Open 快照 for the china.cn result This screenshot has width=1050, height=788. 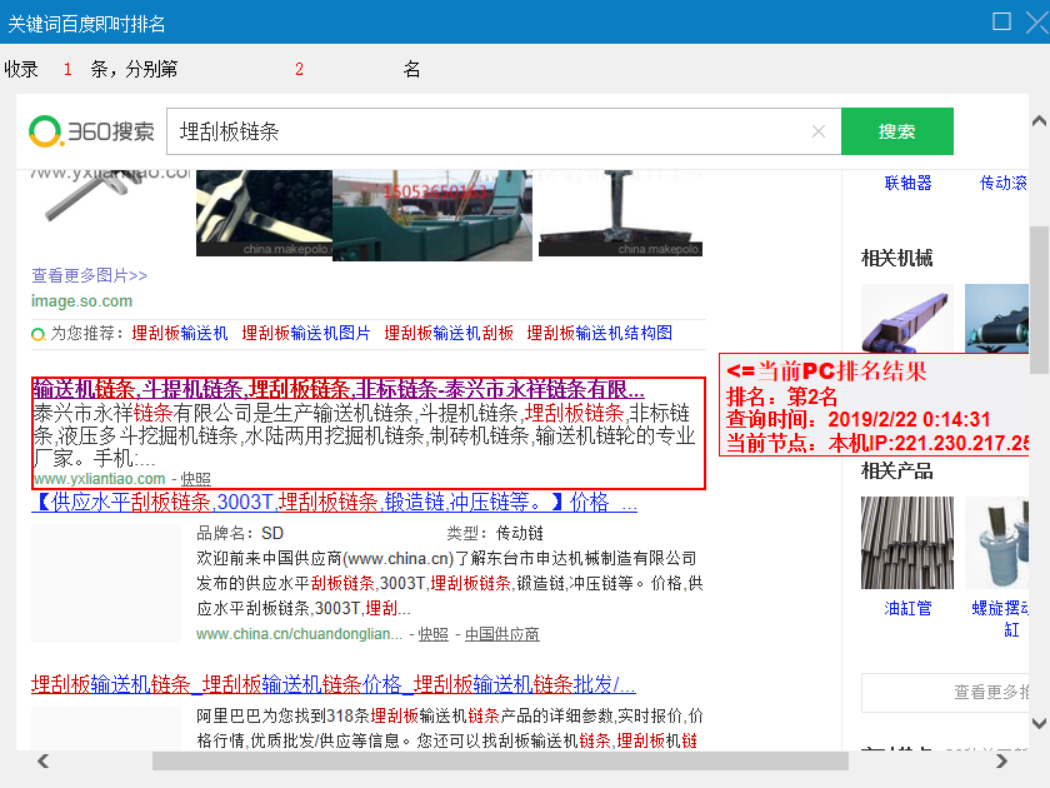pyautogui.click(x=433, y=633)
